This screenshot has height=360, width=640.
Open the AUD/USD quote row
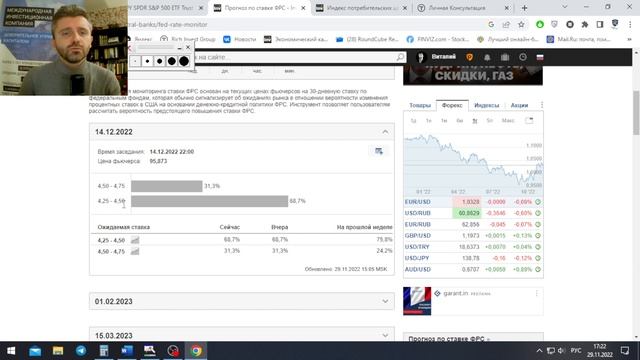point(473,269)
